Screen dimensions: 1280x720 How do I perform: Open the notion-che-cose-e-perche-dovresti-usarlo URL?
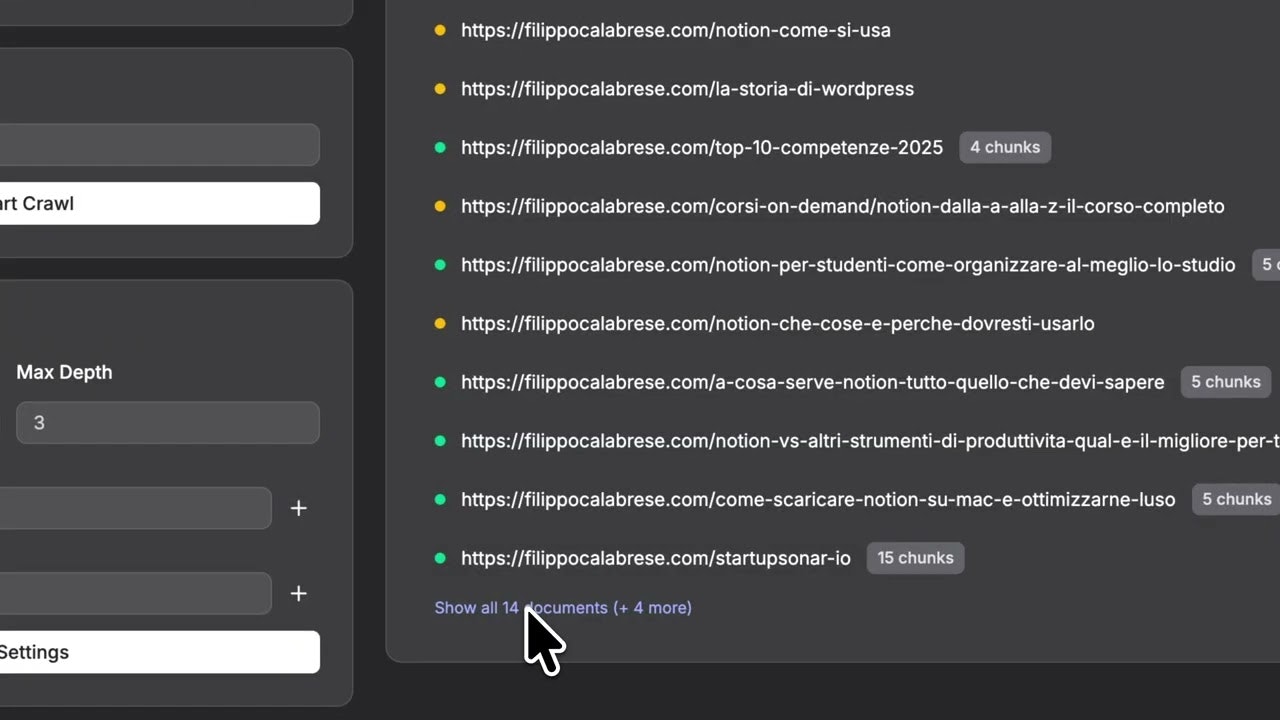click(x=778, y=324)
